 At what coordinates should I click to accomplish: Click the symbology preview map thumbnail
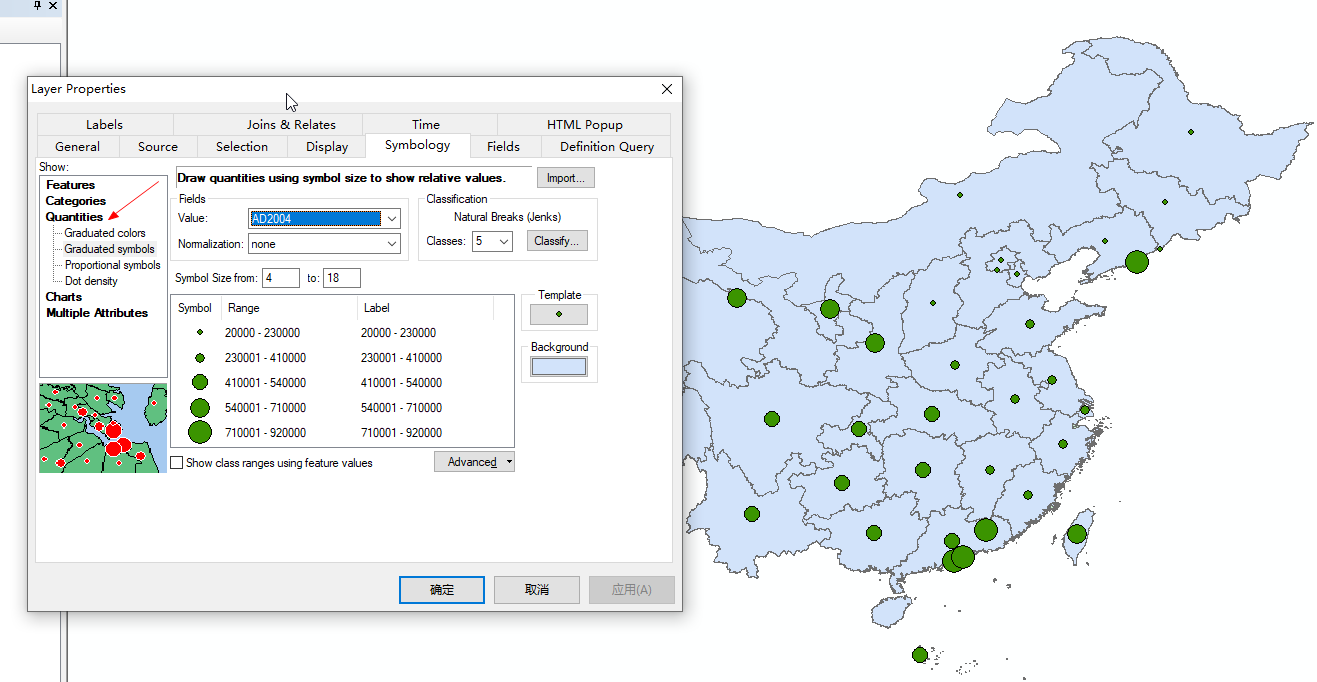click(103, 428)
